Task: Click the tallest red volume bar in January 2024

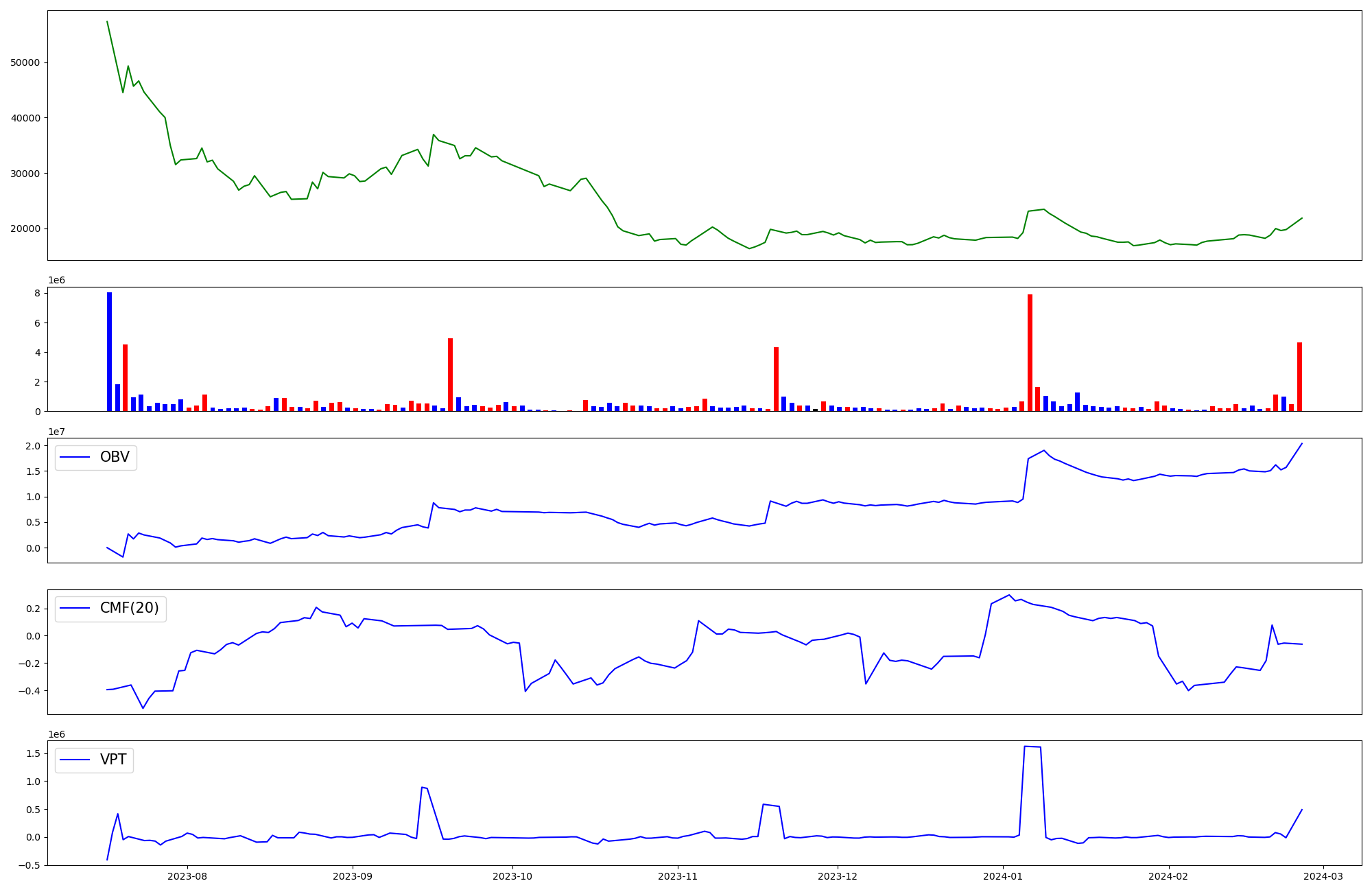Action: click(x=1030, y=353)
